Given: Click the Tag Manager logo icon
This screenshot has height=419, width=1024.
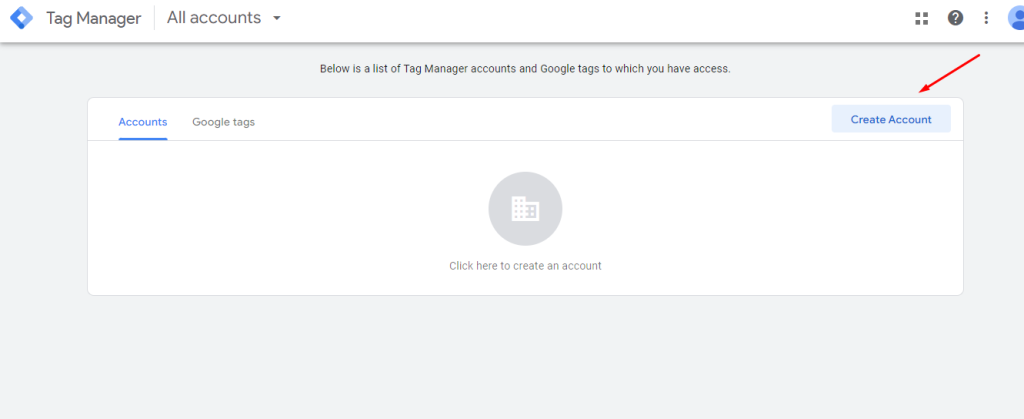Looking at the screenshot, I should coord(21,18).
